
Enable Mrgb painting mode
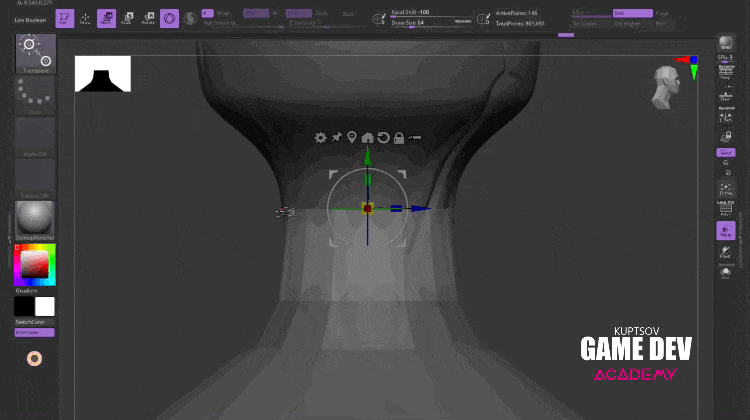click(223, 13)
